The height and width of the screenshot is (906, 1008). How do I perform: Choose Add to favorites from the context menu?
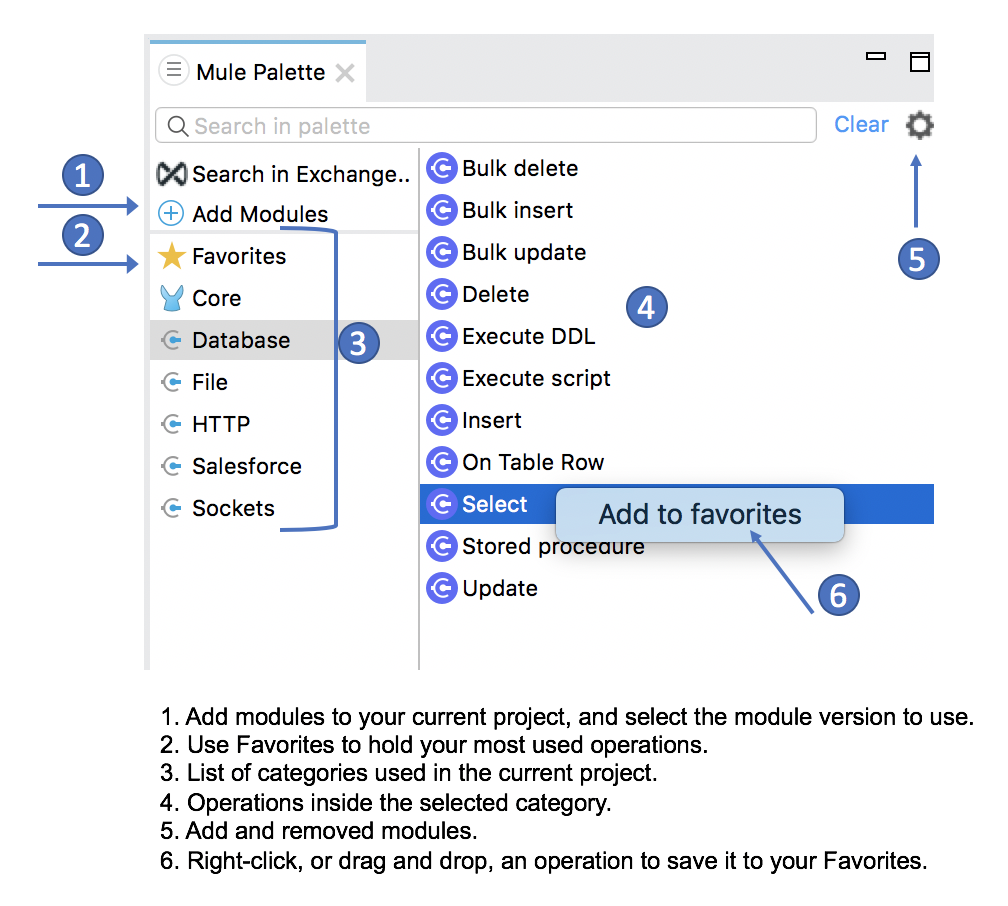(699, 514)
